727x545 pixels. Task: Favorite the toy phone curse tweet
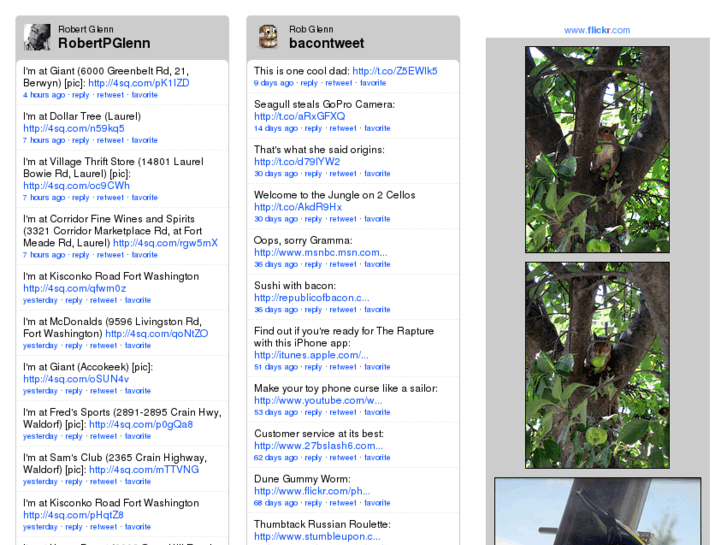tap(377, 412)
